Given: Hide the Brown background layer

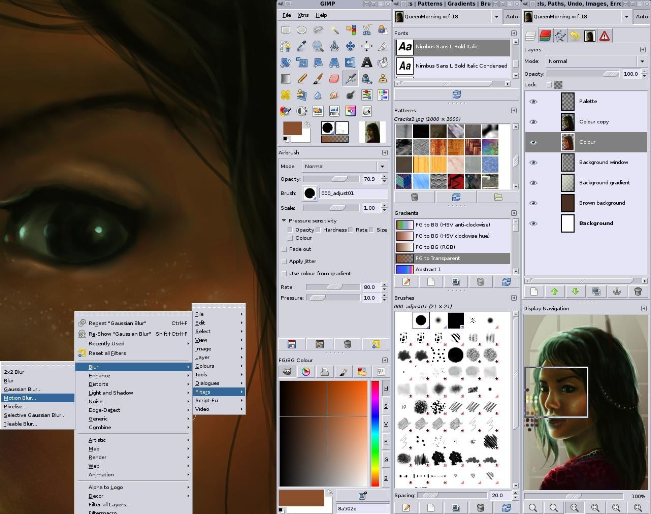Looking at the screenshot, I should [x=534, y=203].
